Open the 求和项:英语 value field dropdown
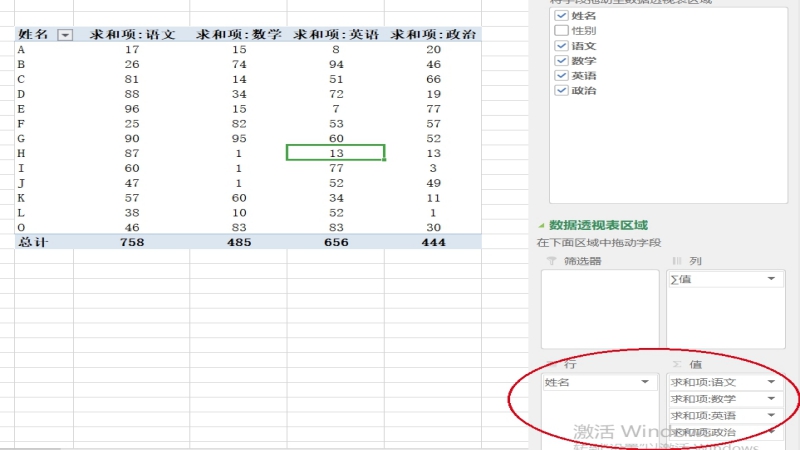The image size is (800, 450). pos(771,415)
